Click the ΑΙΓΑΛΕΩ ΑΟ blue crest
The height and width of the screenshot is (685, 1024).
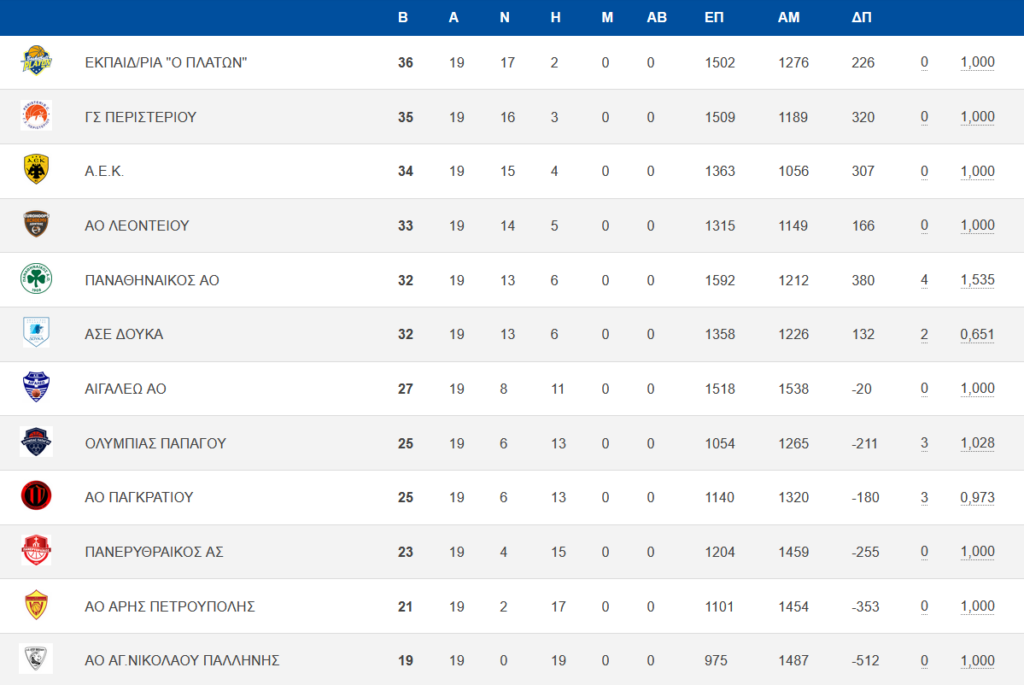point(36,387)
